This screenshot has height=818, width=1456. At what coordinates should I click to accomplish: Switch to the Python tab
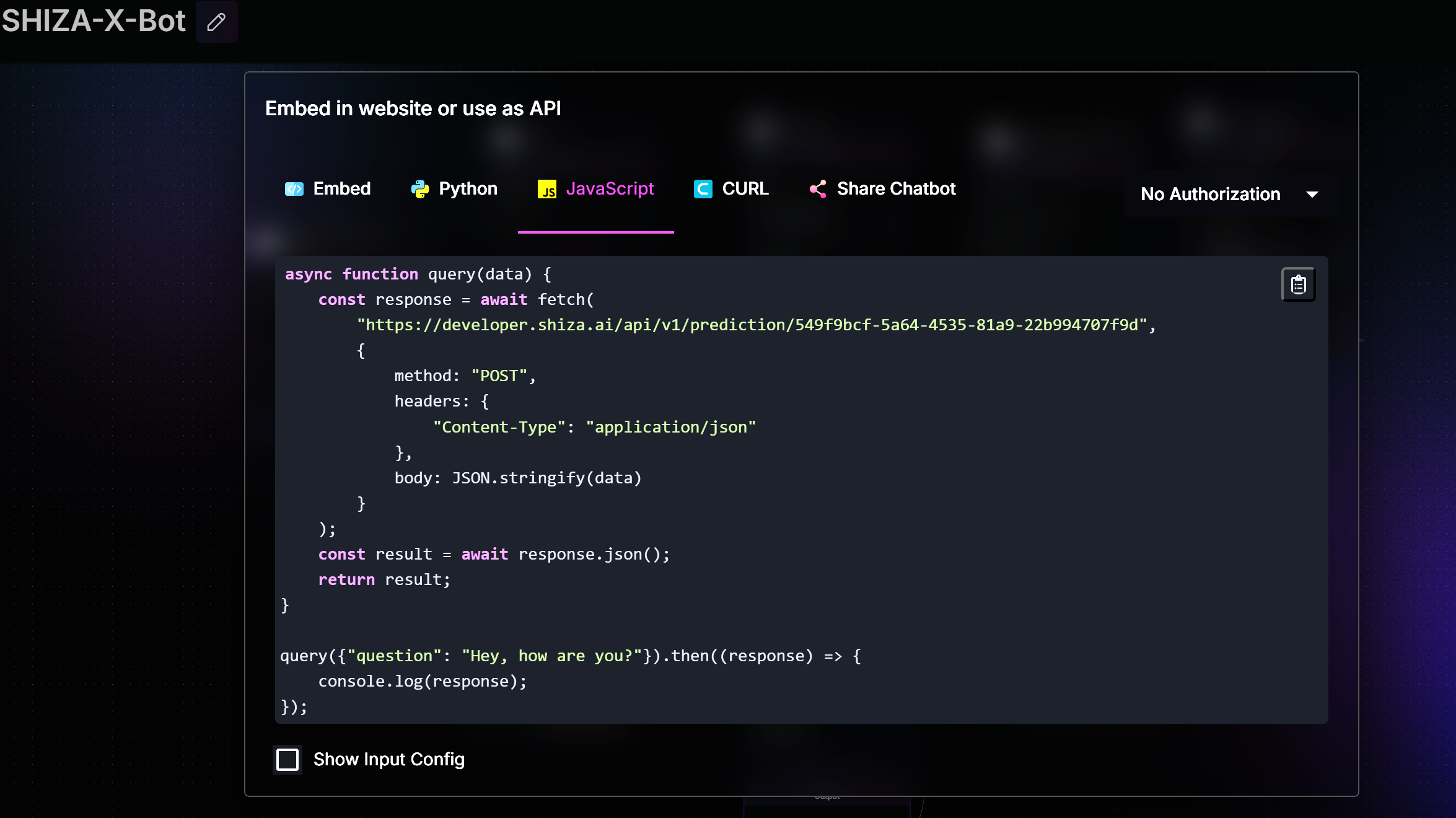468,189
